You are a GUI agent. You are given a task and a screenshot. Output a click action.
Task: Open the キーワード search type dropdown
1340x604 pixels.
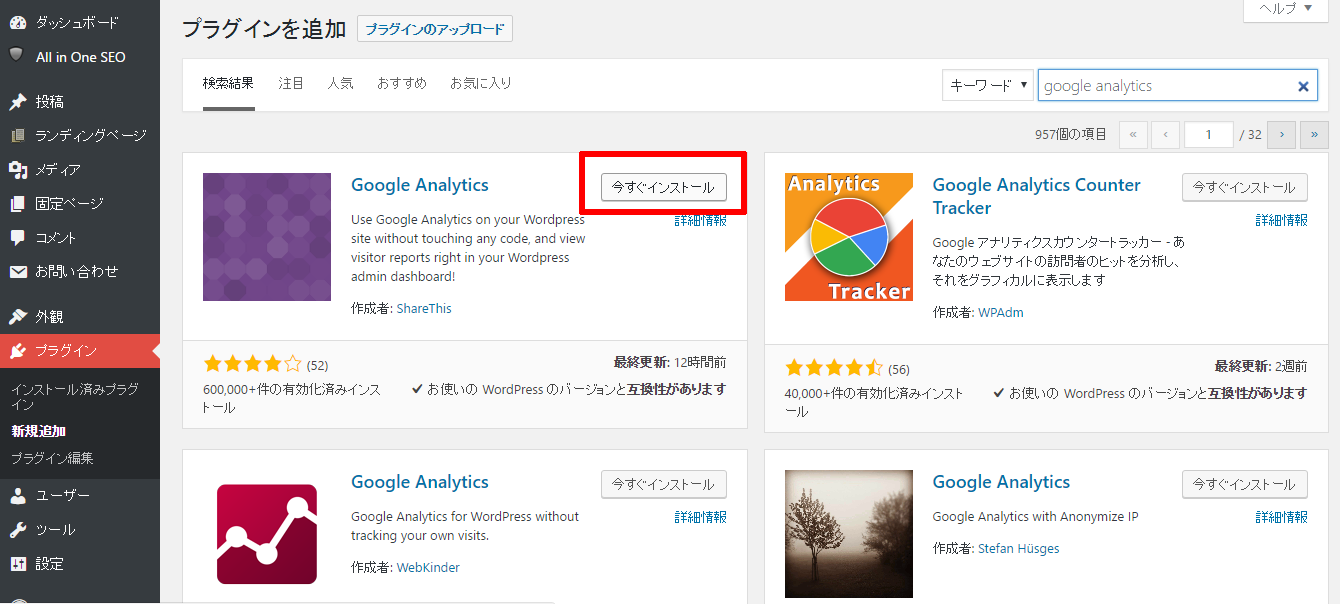pyautogui.click(x=987, y=86)
